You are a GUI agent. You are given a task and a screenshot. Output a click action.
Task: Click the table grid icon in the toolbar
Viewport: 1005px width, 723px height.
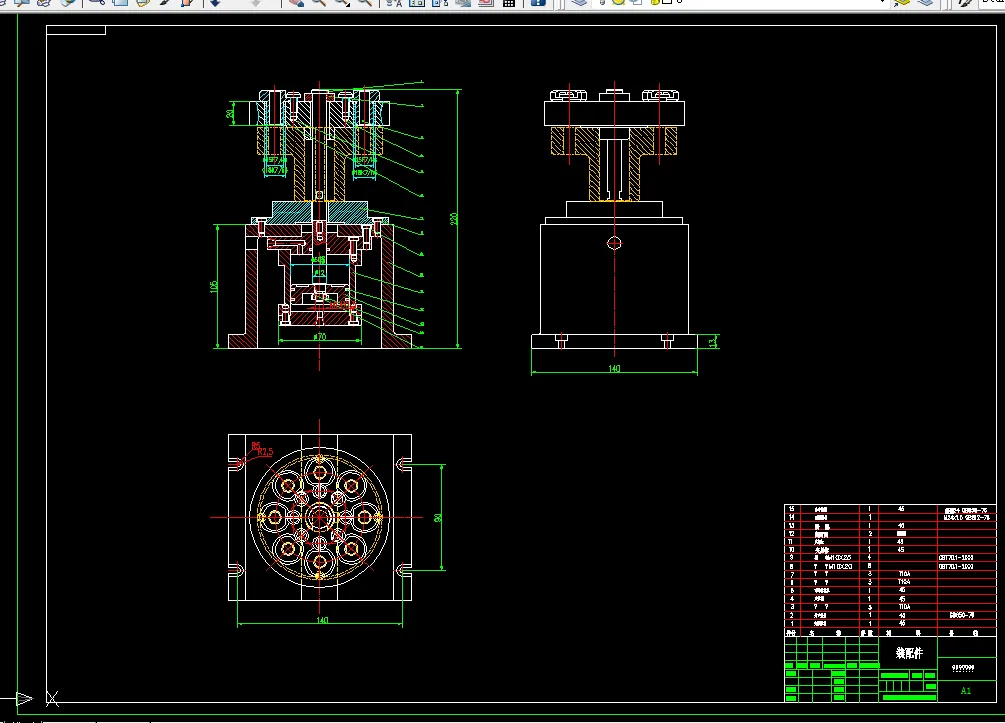pos(509,3)
